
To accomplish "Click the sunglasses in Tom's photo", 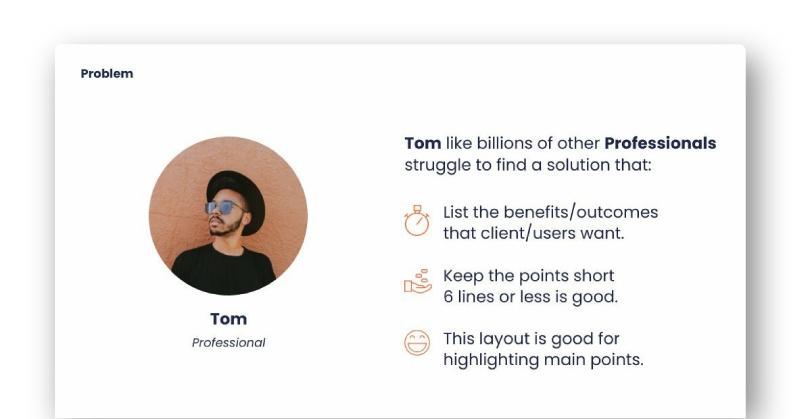I will (223, 207).
